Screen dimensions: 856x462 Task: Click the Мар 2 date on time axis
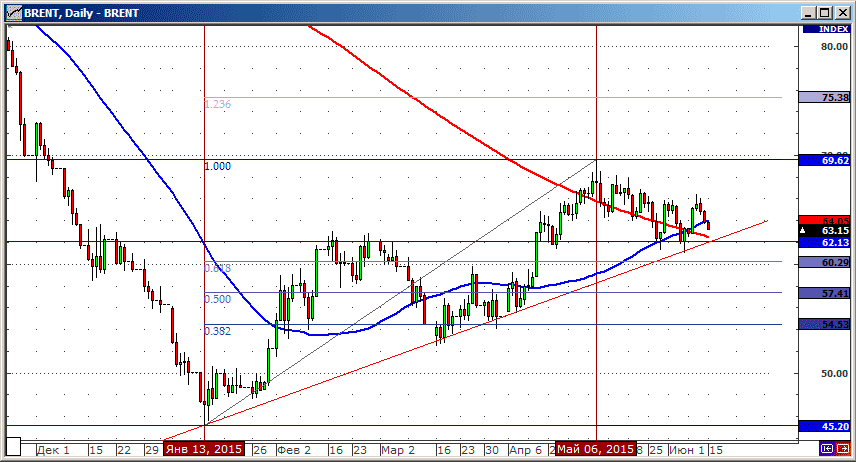coord(398,450)
